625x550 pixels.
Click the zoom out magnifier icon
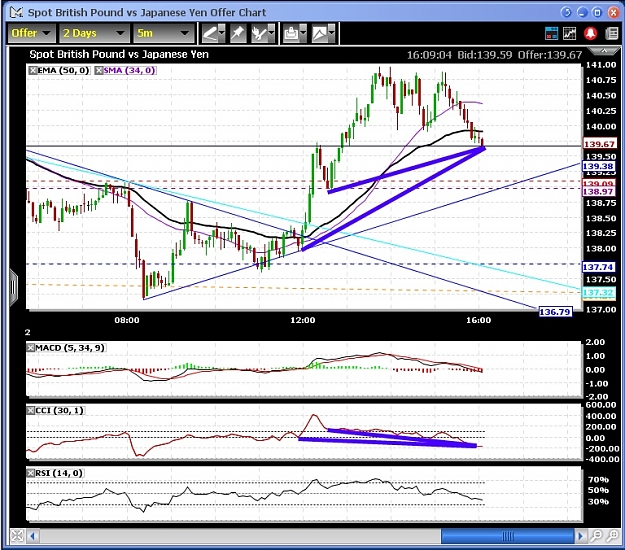pos(596,536)
